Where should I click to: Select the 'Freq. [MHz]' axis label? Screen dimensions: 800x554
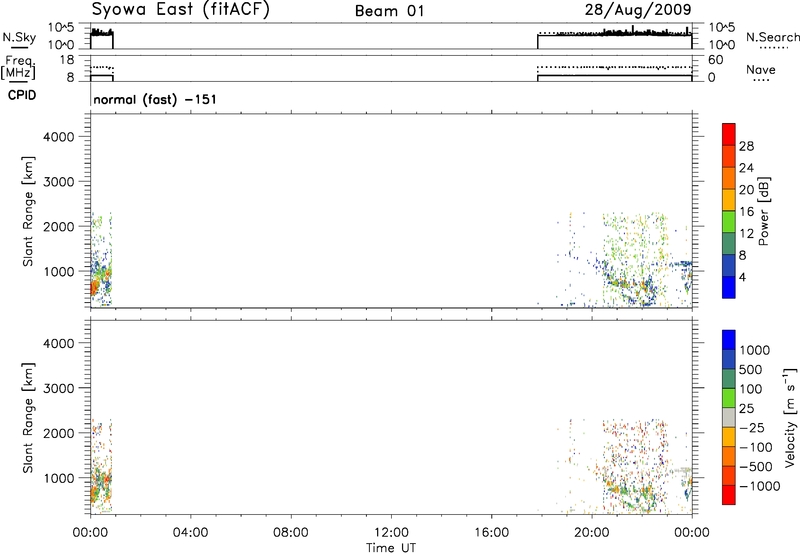point(19,67)
